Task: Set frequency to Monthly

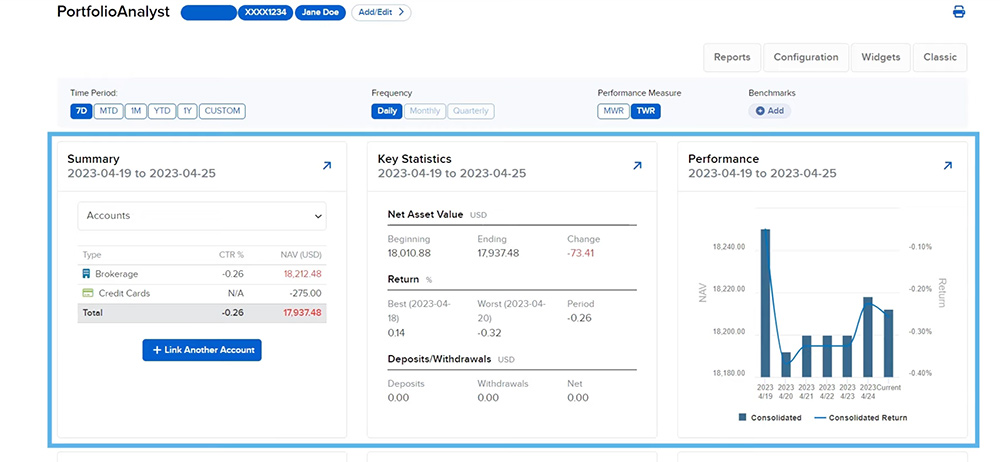Action: click(x=425, y=111)
